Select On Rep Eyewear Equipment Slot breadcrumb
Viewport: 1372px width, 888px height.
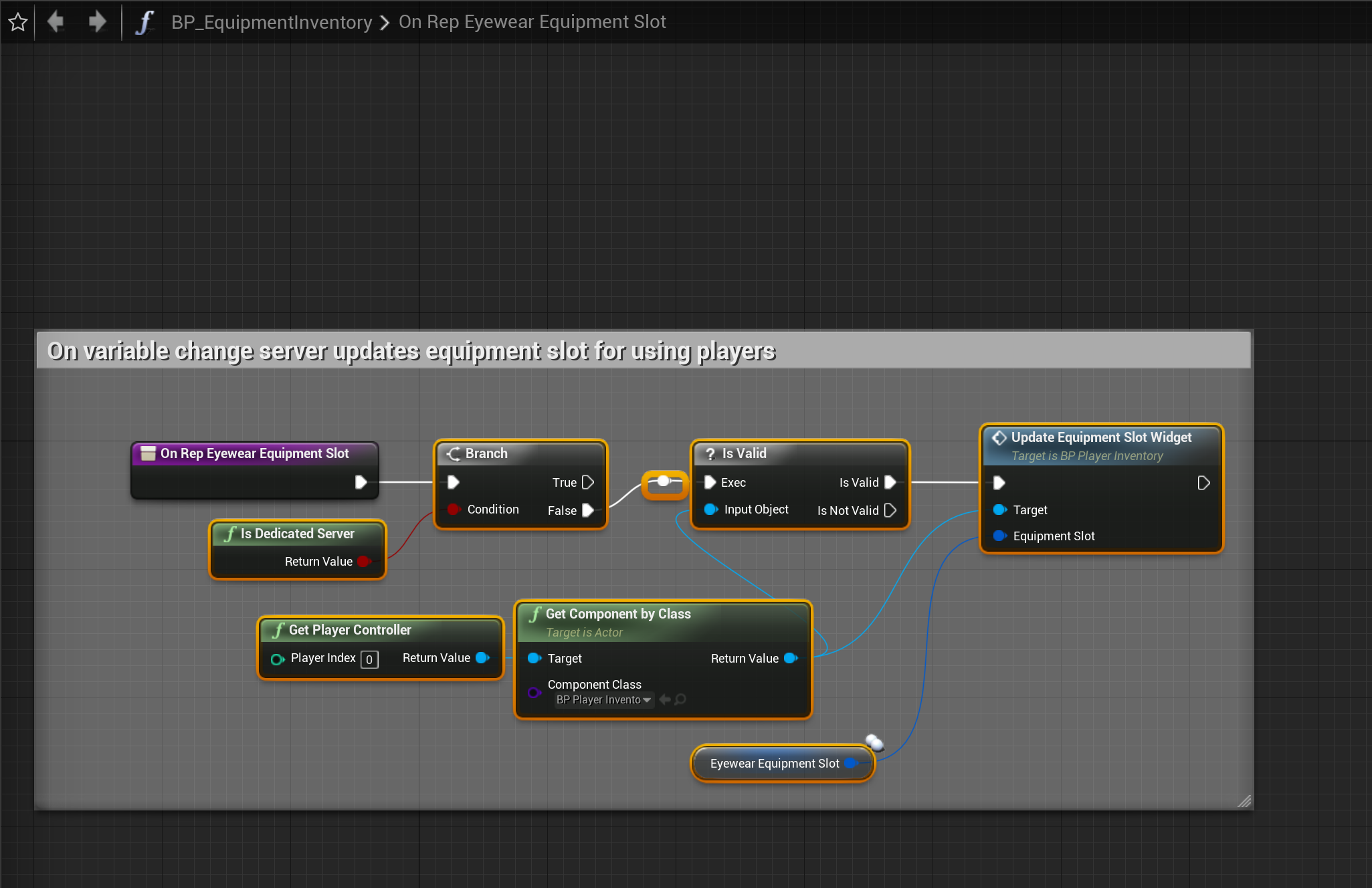(532, 22)
